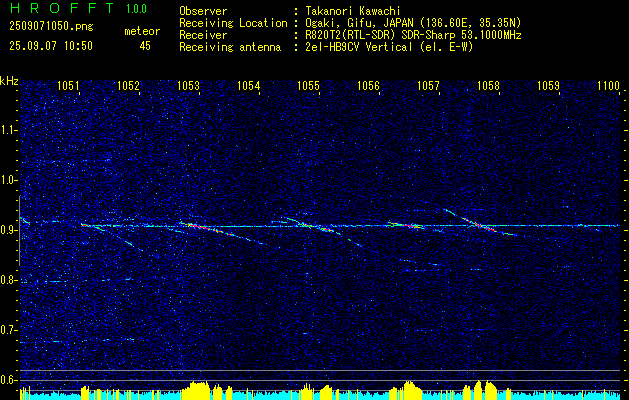
Task: Click the 0.9 kHz axis label
Action: point(8,230)
